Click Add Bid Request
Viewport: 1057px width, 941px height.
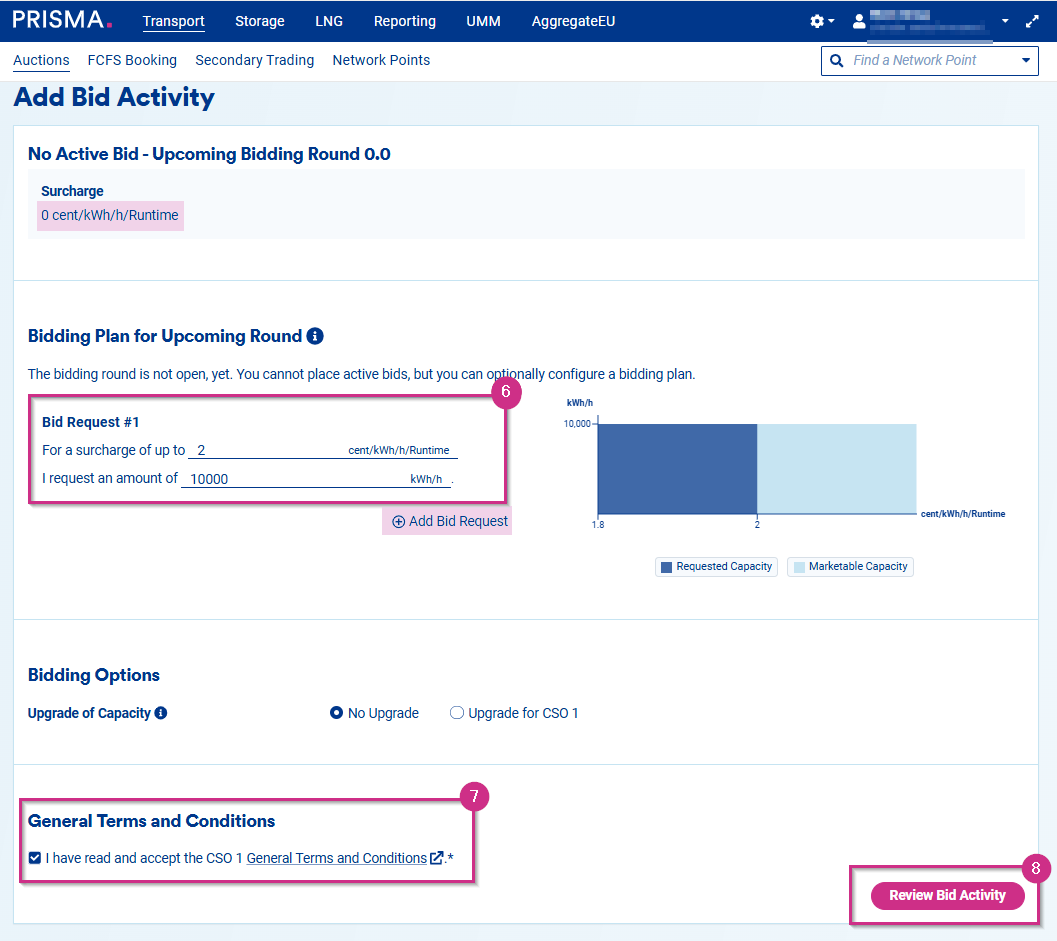(x=449, y=521)
